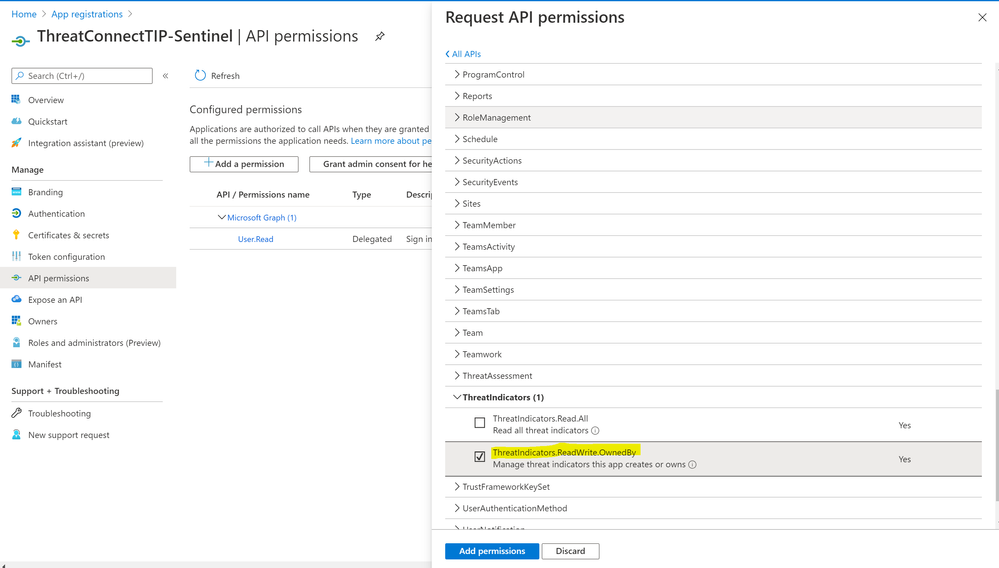
Task: Click the Quickstart cloud icon
Action: (16, 121)
